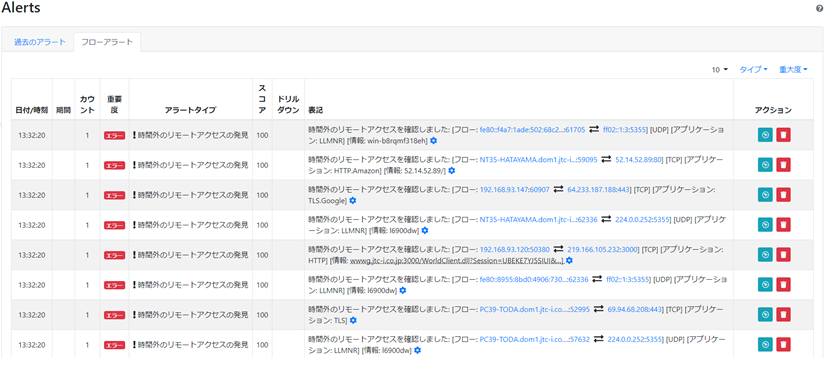The height and width of the screenshot is (383, 827).
Task: Open destination 64.233.187.188:443 link
Action: pos(599,189)
